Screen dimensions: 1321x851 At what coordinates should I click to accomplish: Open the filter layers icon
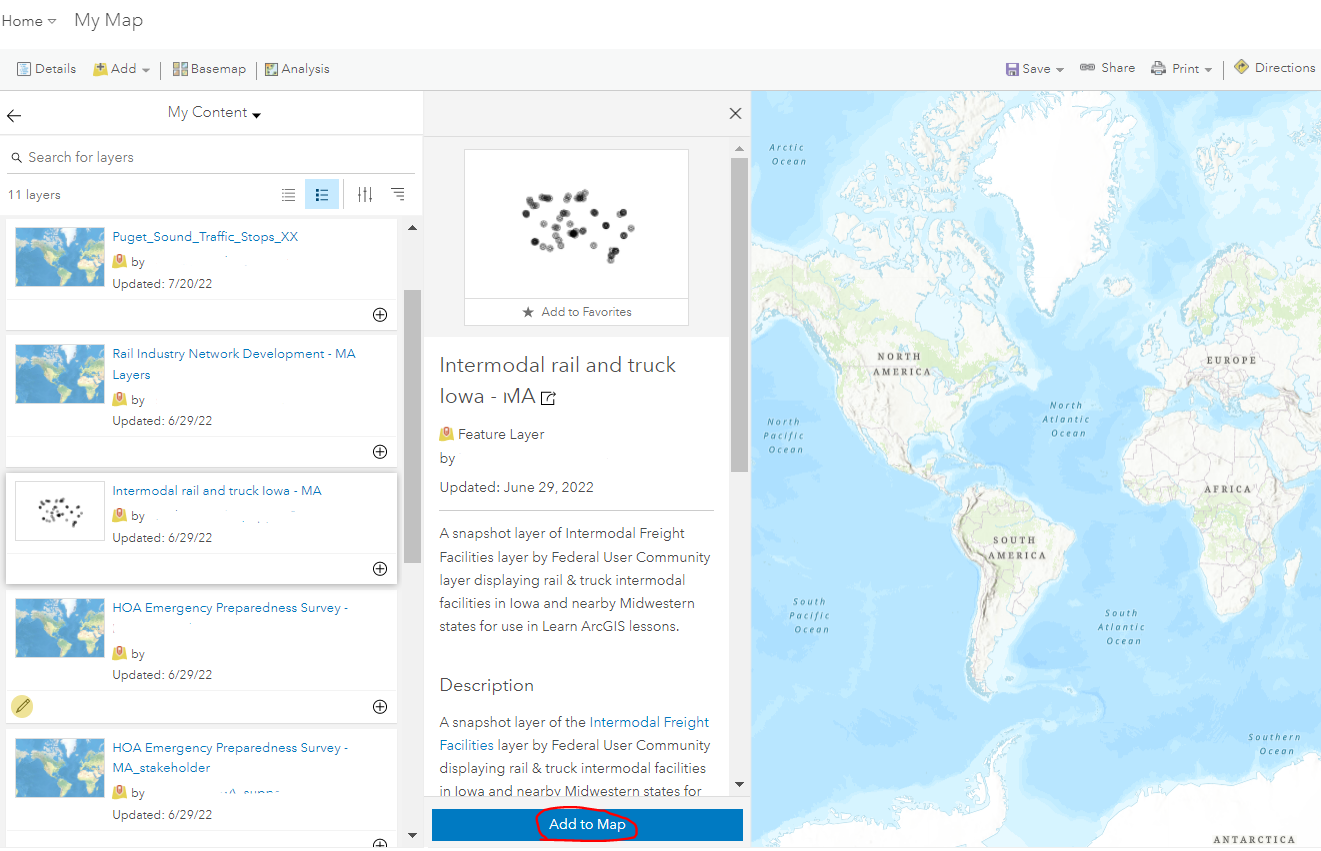364,194
